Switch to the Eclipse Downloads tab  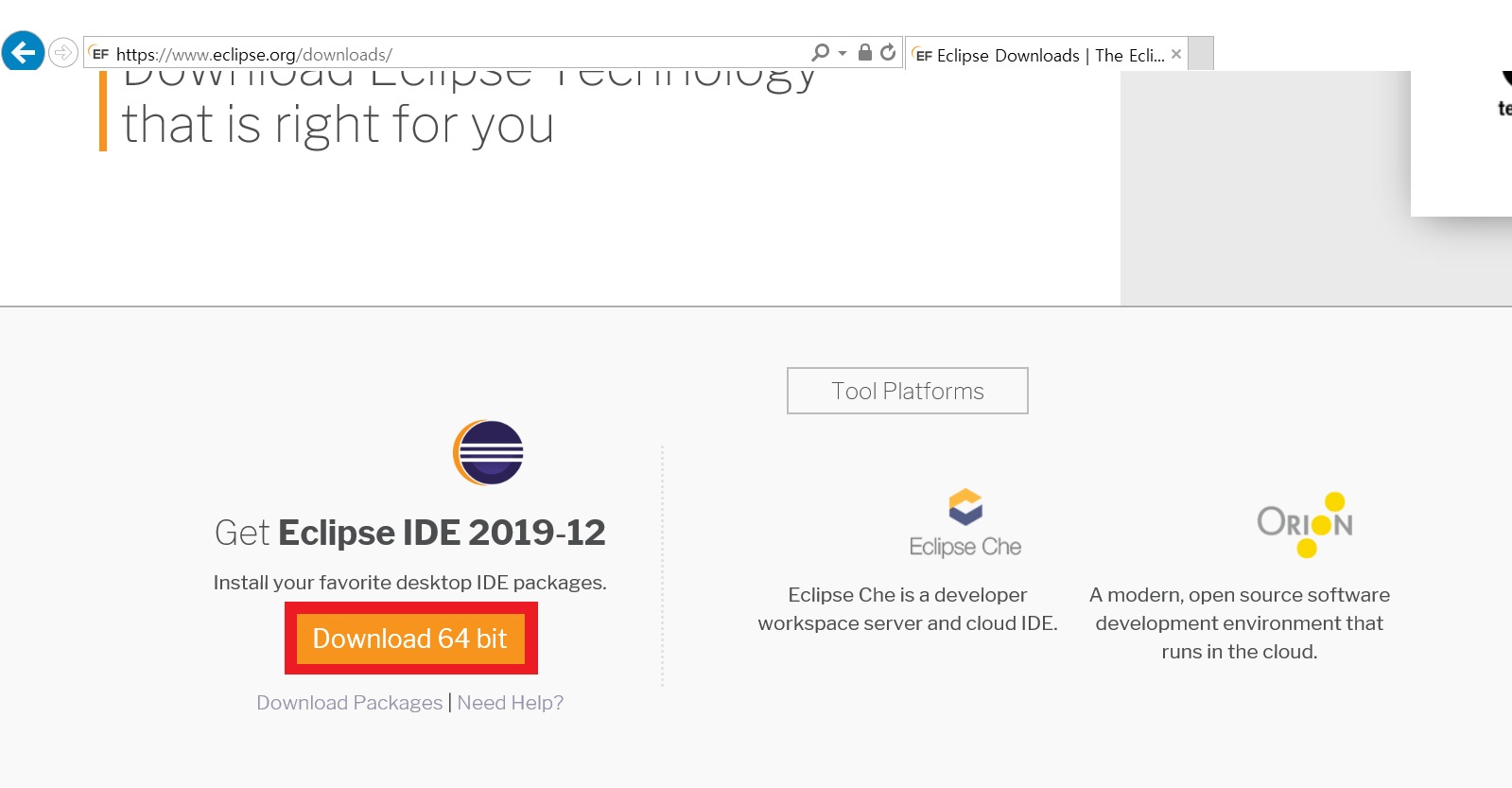click(1045, 55)
